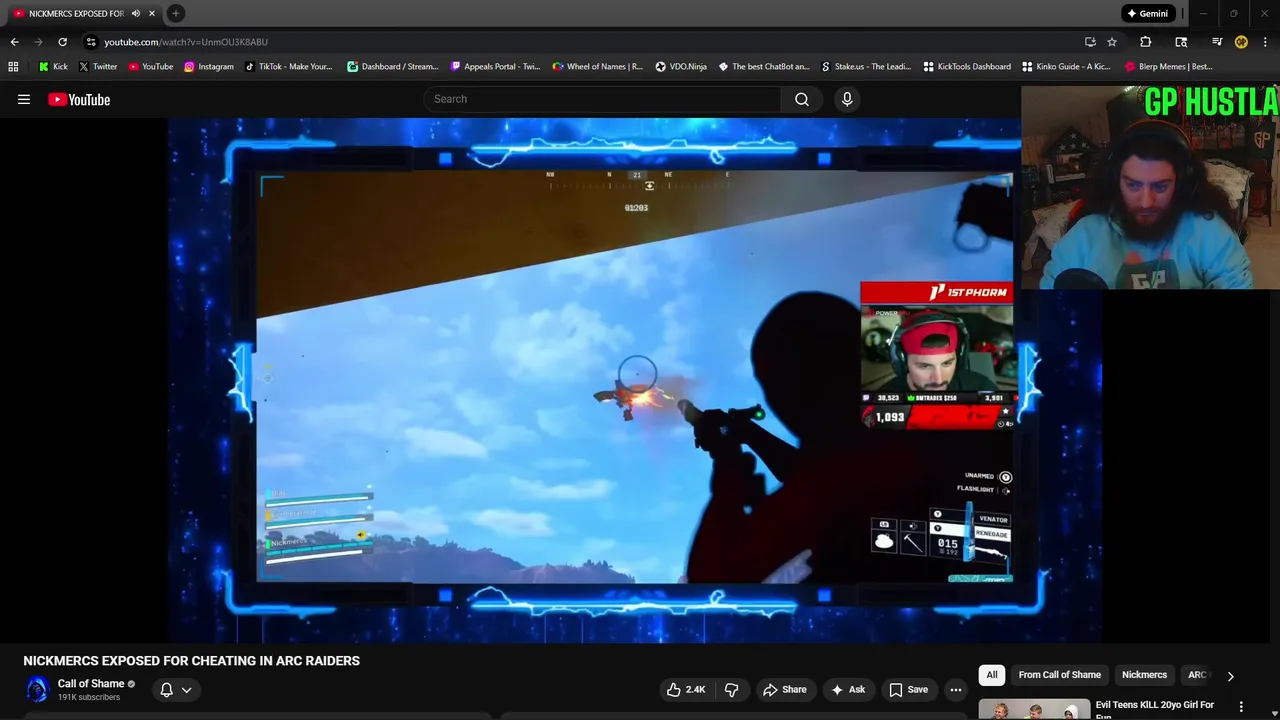Go back to previous page

pos(14,42)
